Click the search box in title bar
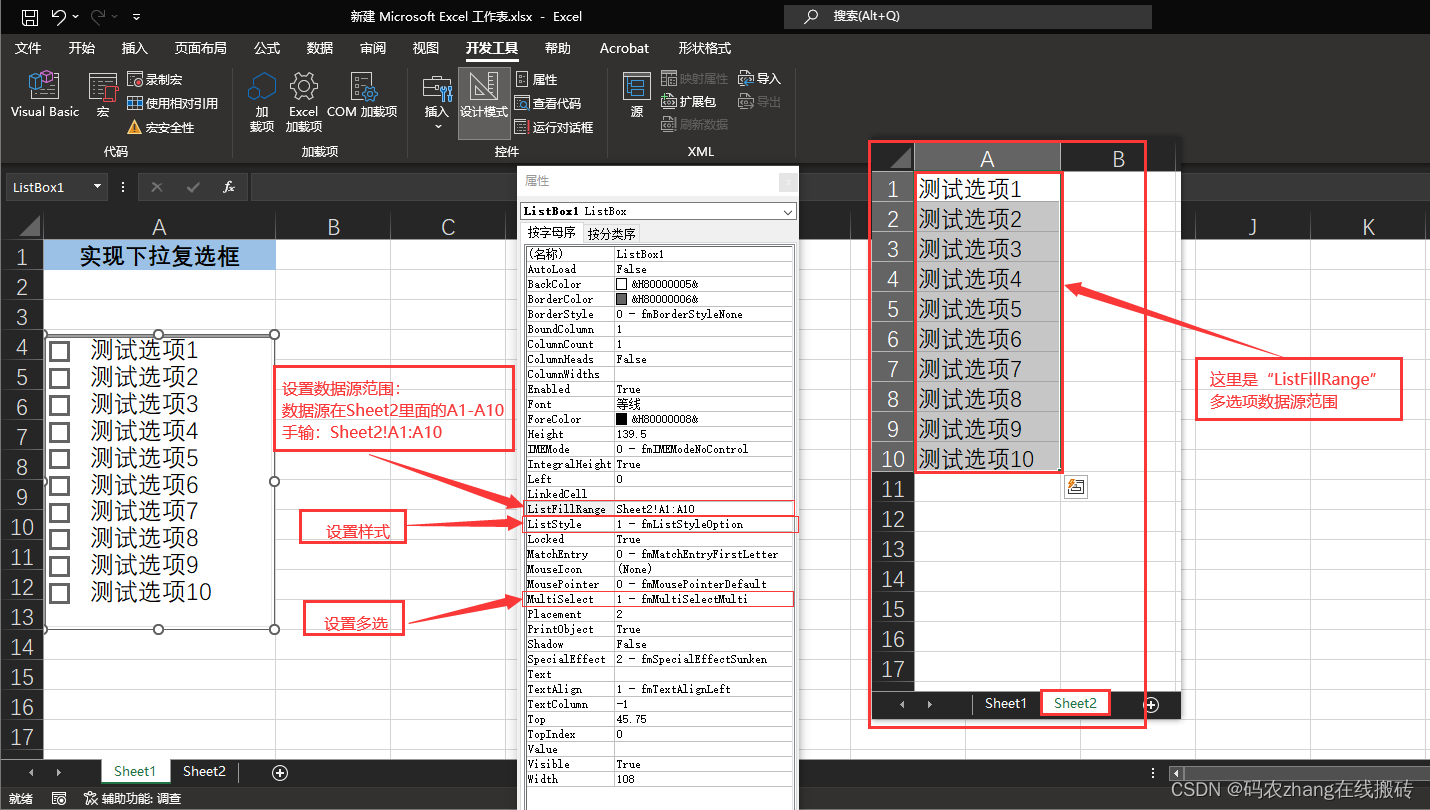 [x=968, y=16]
